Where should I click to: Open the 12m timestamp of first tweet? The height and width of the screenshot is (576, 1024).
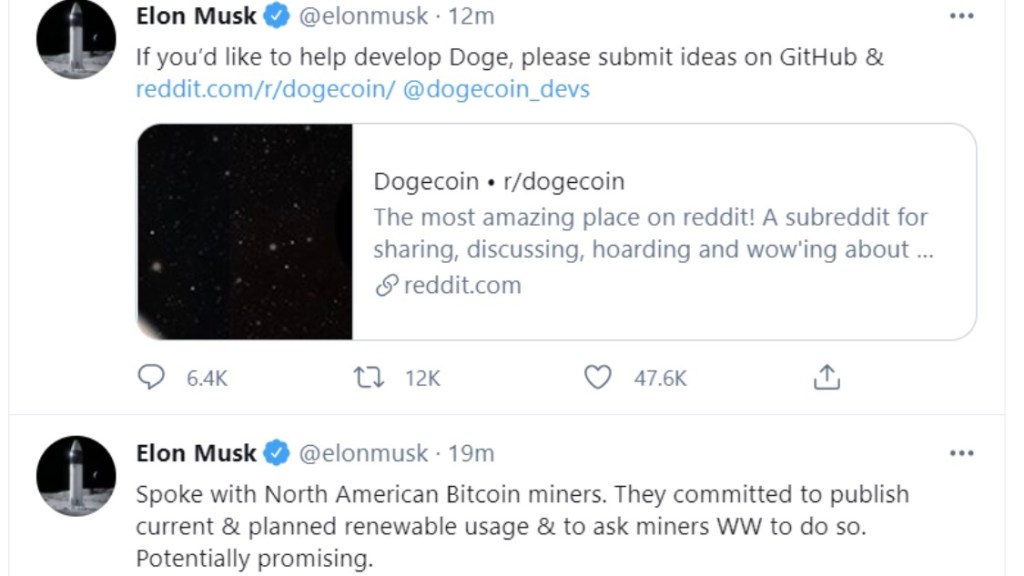[470, 17]
